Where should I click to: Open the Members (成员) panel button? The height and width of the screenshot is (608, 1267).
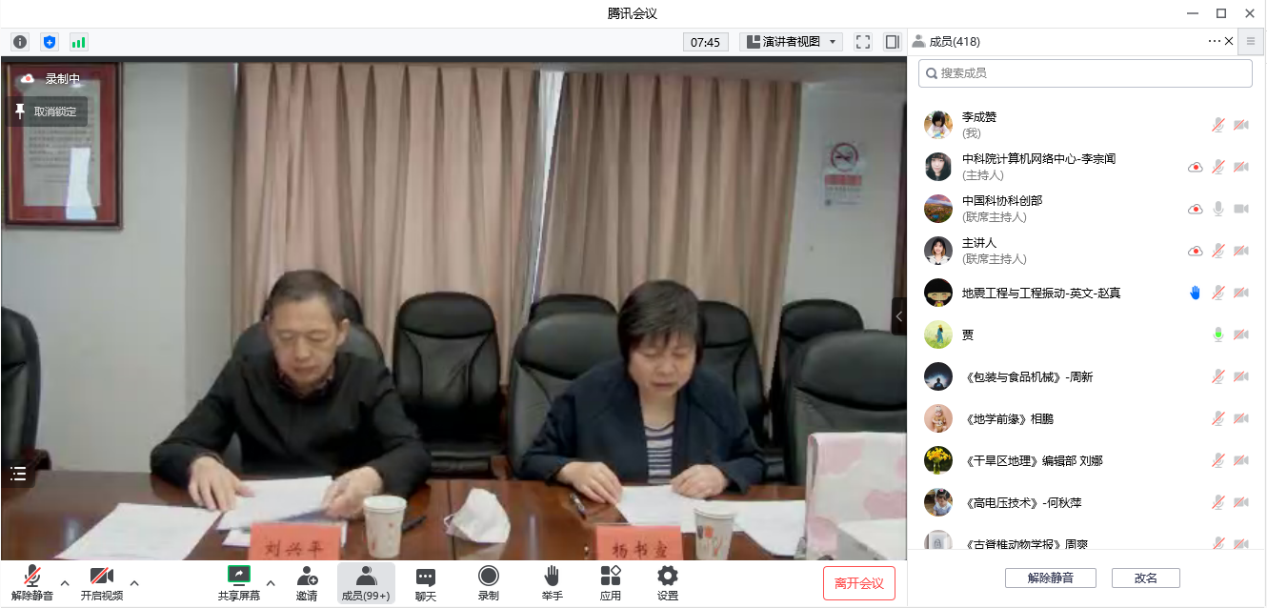click(366, 583)
